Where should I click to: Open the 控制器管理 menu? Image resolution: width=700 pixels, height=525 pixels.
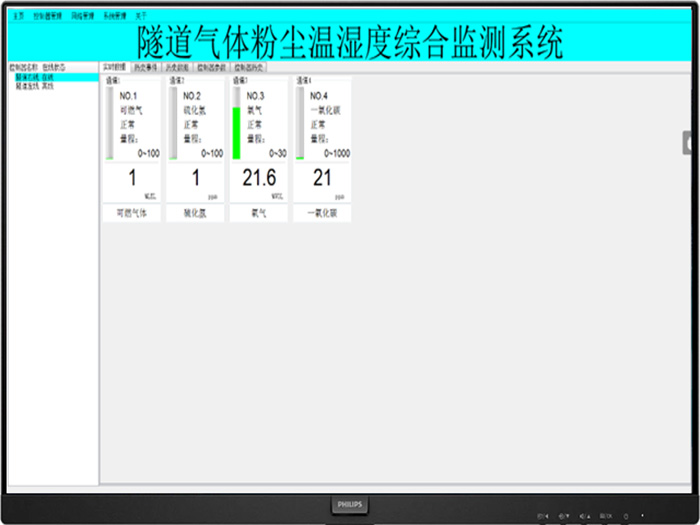pos(47,16)
